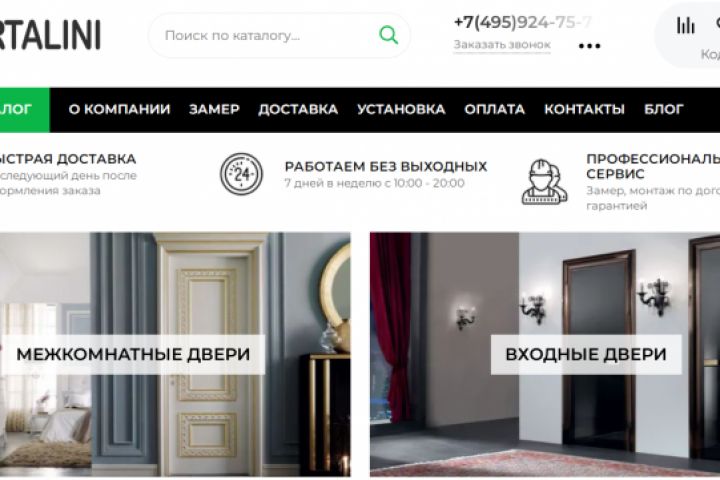The image size is (720, 480).
Task: Click the МЕЖКОМНАТНЫЕ ДВЕРИ banner label
Action: click(x=133, y=355)
